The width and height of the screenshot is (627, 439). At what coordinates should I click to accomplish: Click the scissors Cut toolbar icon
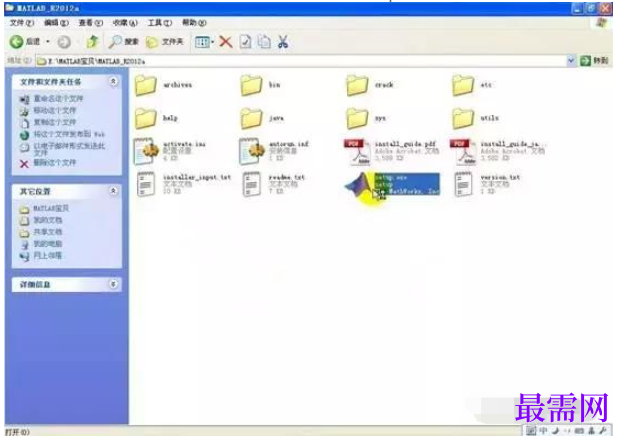283,42
